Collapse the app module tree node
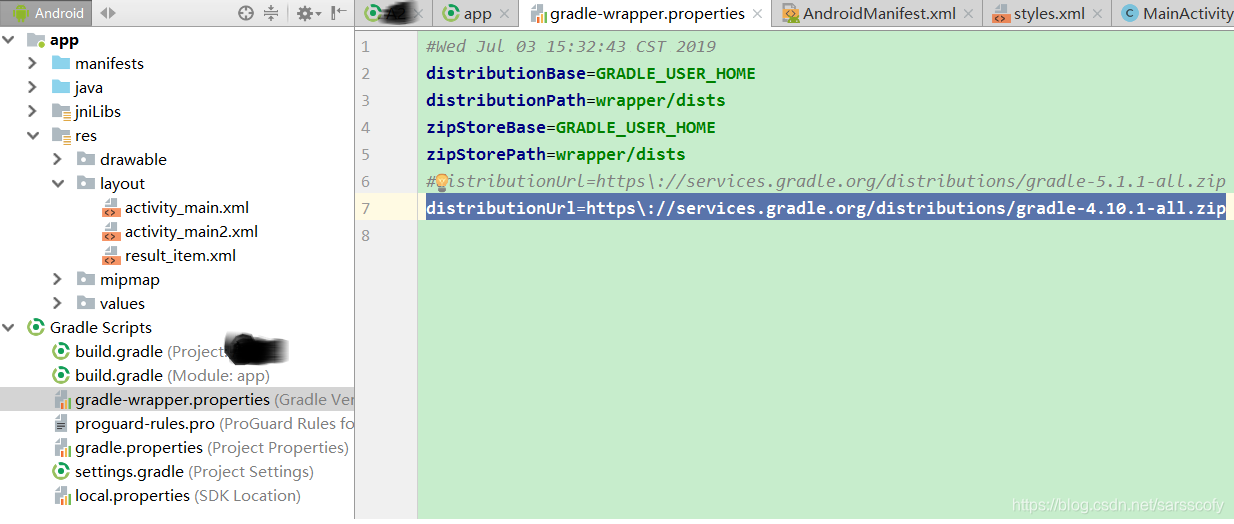Screen dimensions: 1234x524 pyautogui.click(x=10, y=40)
